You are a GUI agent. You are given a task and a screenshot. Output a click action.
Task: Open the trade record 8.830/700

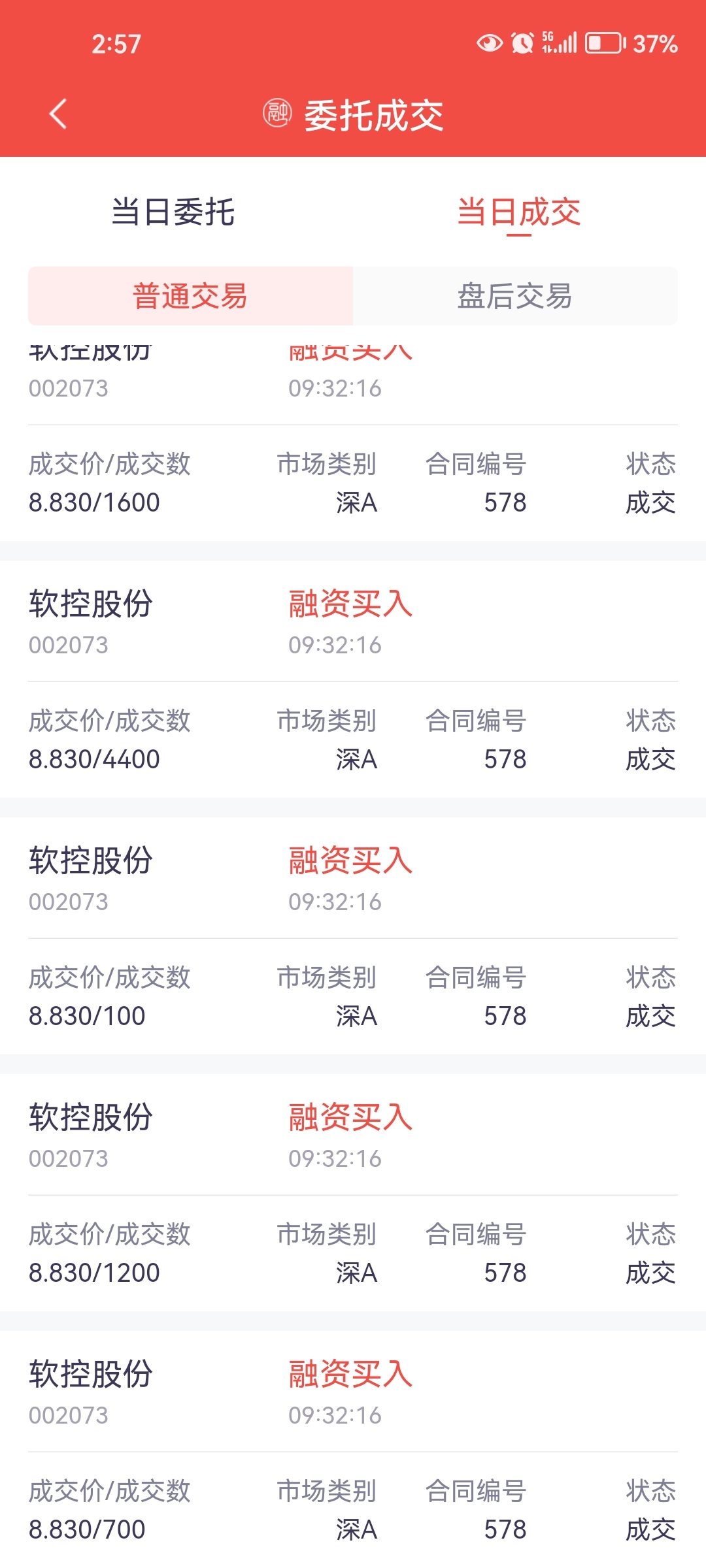pos(353,1449)
